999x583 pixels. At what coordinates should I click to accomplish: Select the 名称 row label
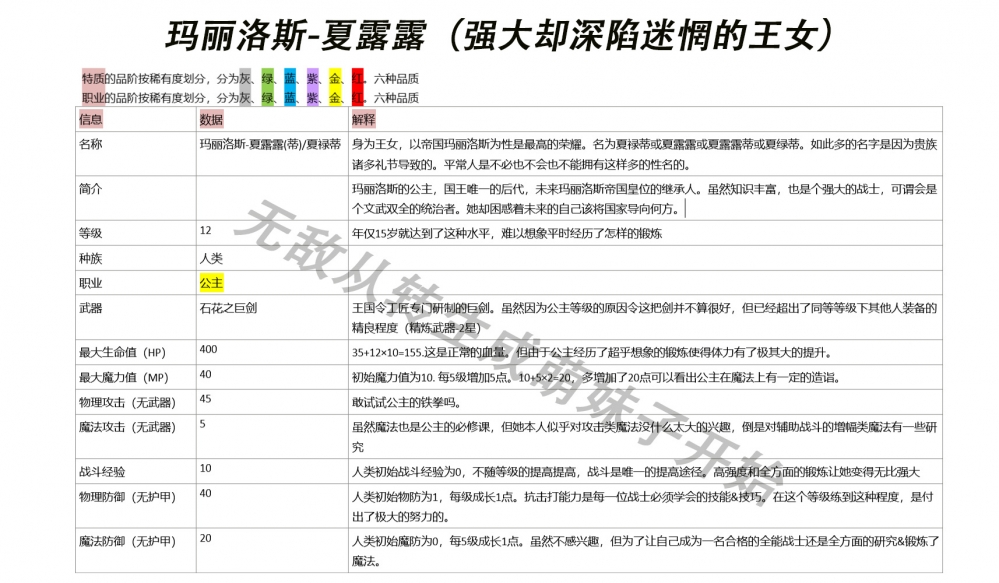[91, 143]
